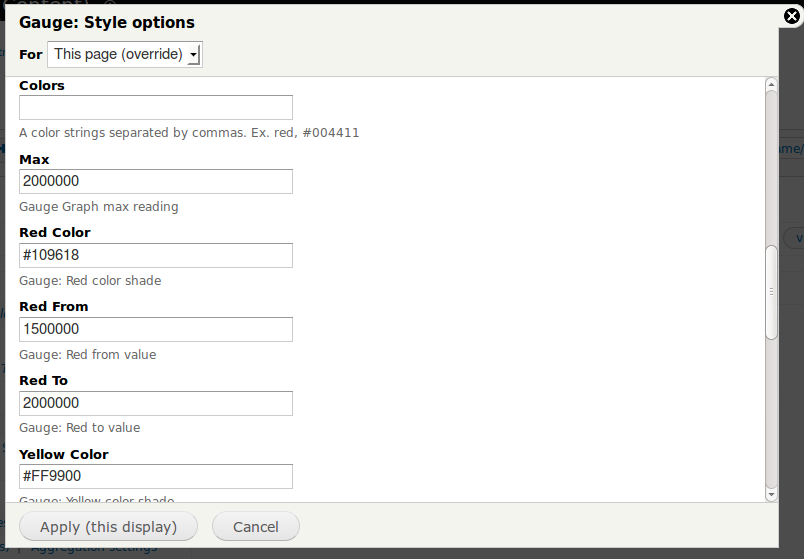Focus the Red To value field

click(x=156, y=403)
